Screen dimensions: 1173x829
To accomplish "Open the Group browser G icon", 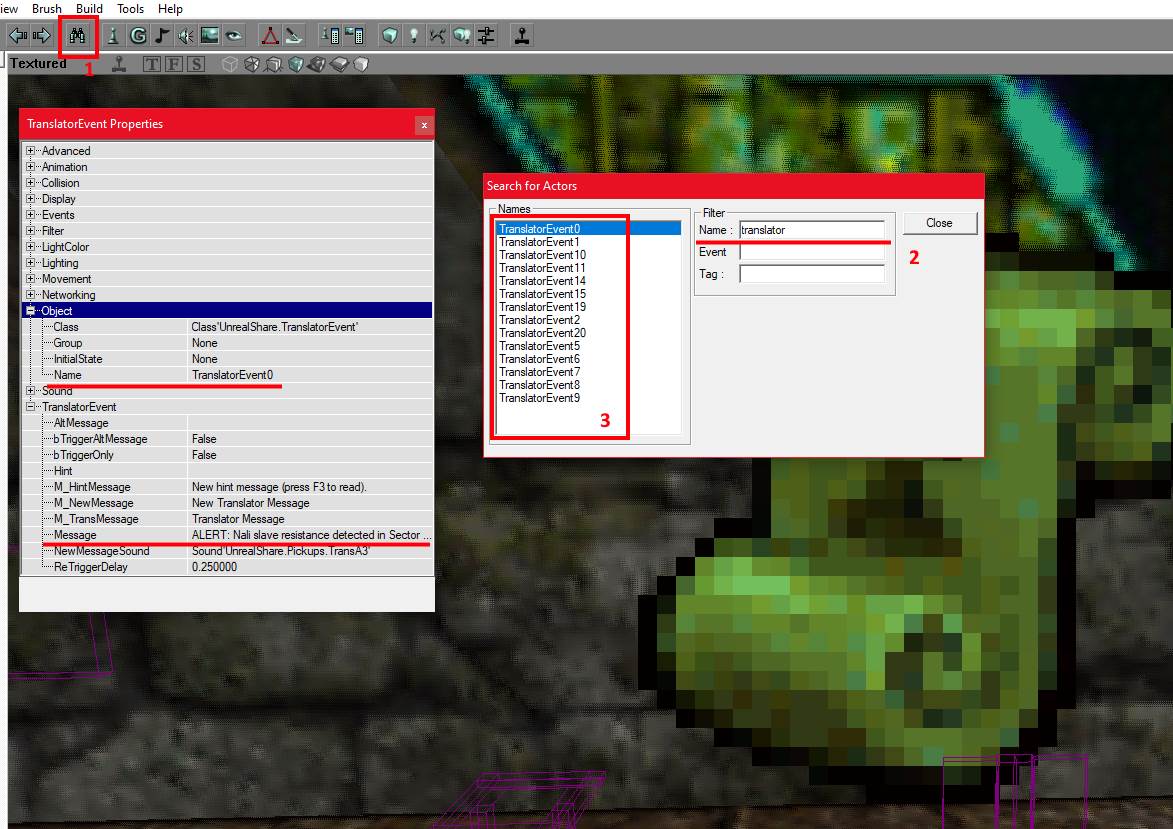I will tap(138, 35).
